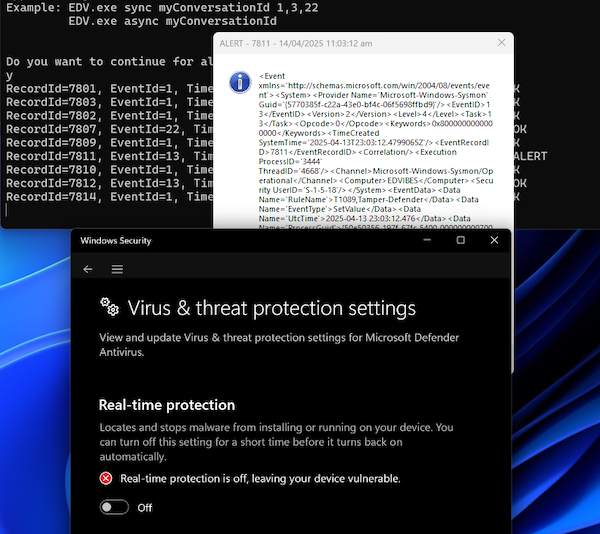600x534 pixels.
Task: Maximize the Windows Security window
Action: coord(461,240)
